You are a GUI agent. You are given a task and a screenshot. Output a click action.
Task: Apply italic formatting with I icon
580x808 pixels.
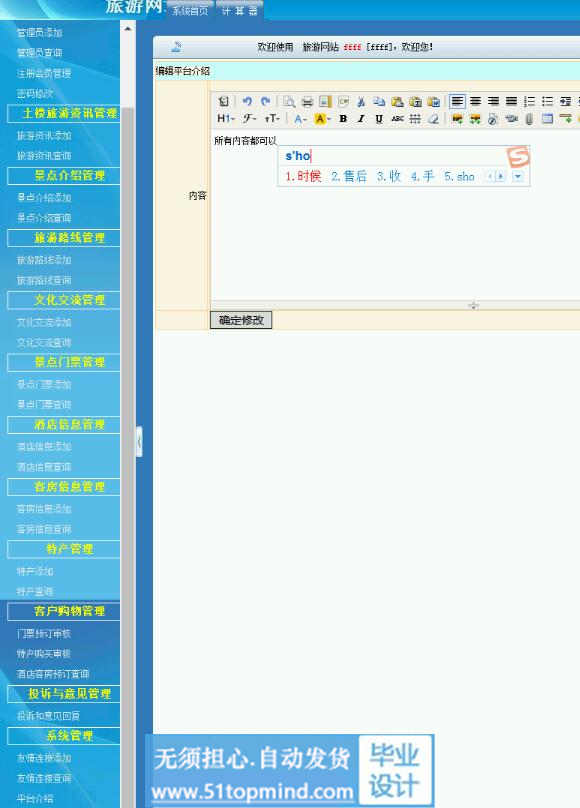pos(361,119)
